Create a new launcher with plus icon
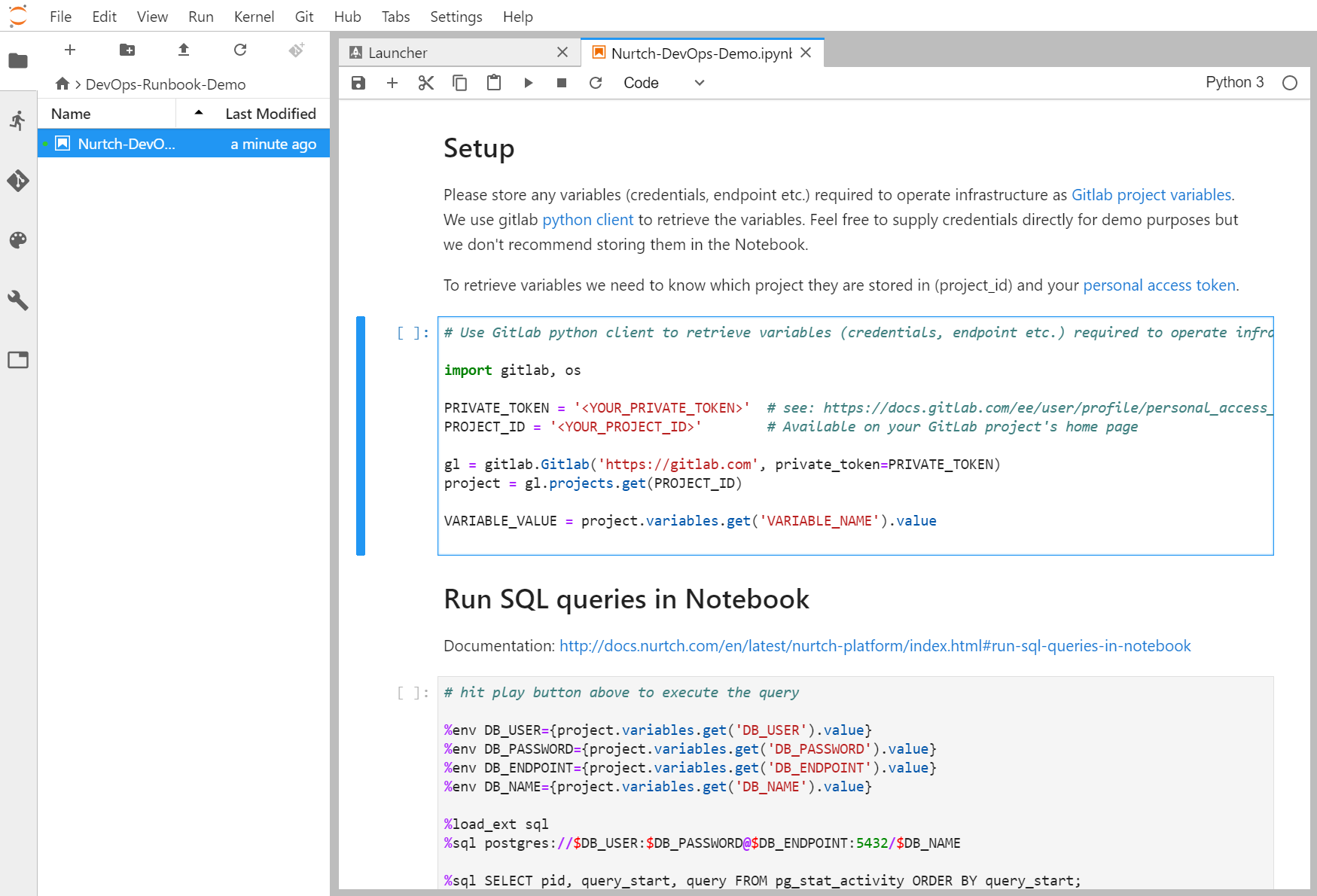 click(70, 50)
